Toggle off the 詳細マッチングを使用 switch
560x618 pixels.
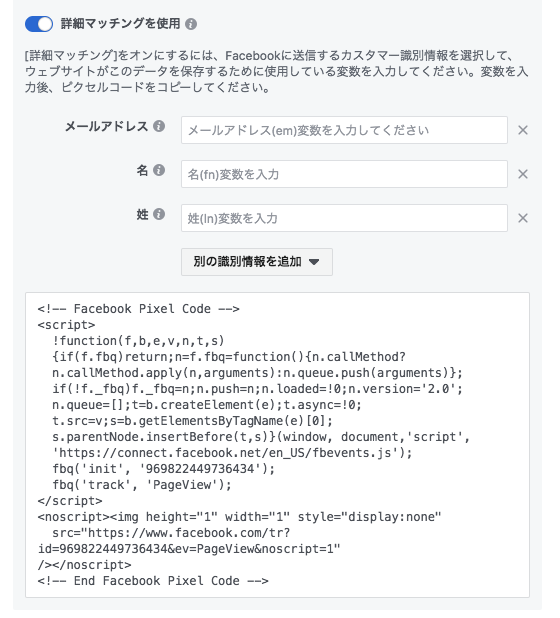(x=39, y=24)
